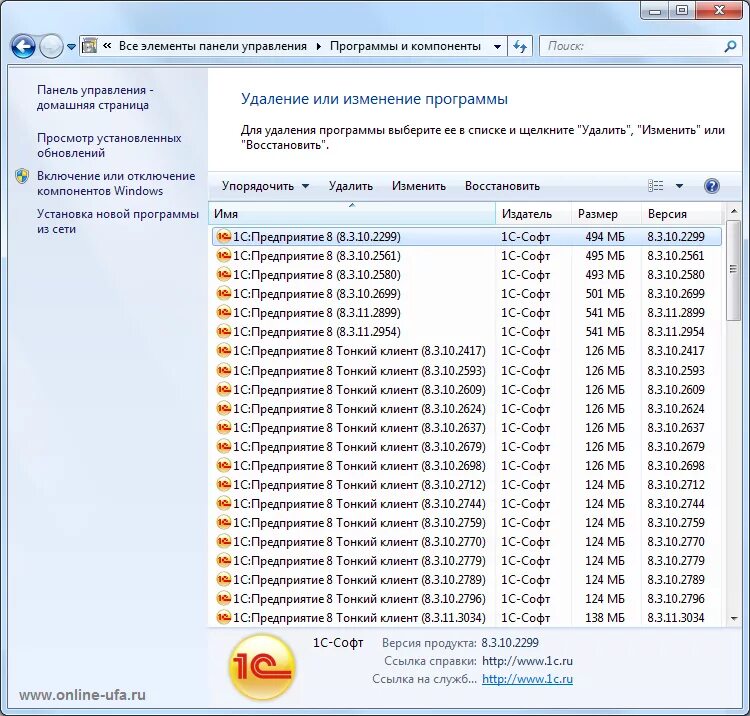
Task: Open the view options dropdown arrow
Action: [x=679, y=186]
